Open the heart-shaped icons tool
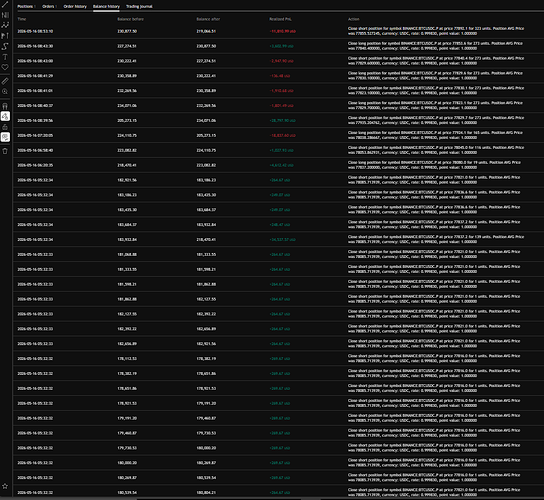The image size is (544, 500). pyautogui.click(x=5, y=67)
